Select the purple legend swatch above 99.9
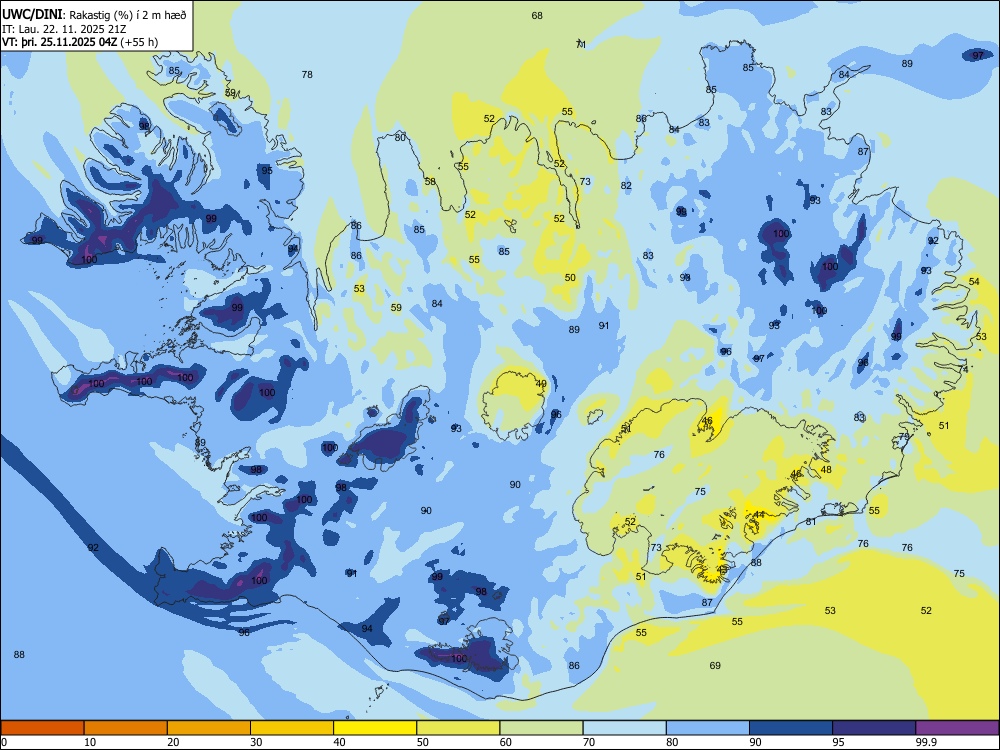This screenshot has width=1000, height=750. [957, 728]
